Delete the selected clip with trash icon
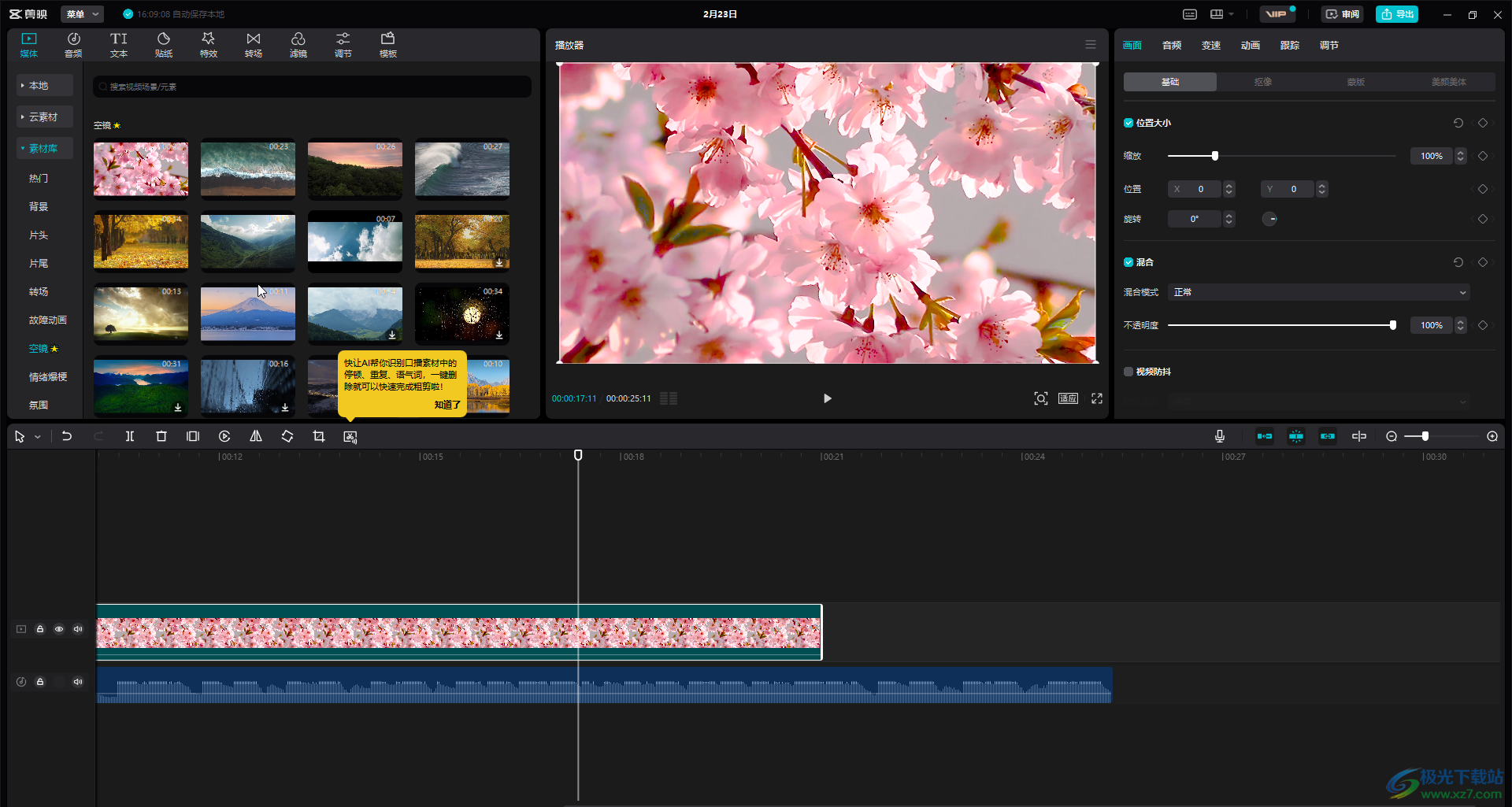Viewport: 1512px width, 807px height. (161, 436)
